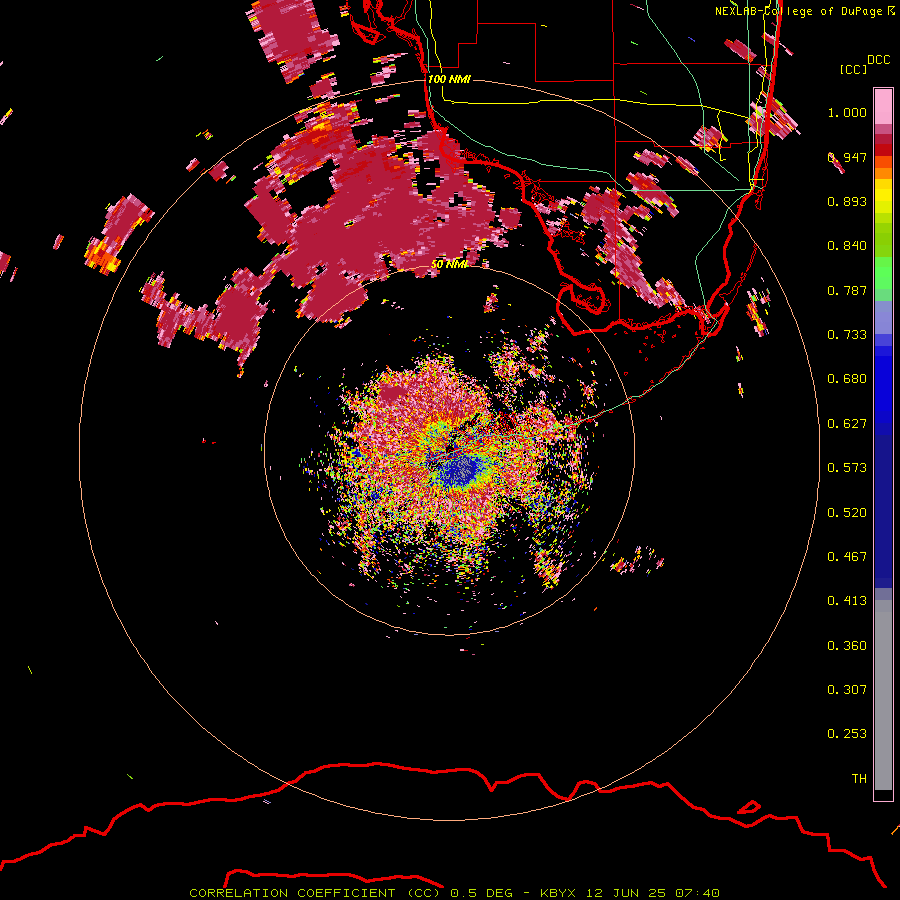The width and height of the screenshot is (900, 900).
Task: Select the 0.680 color scale value
Action: point(847,379)
